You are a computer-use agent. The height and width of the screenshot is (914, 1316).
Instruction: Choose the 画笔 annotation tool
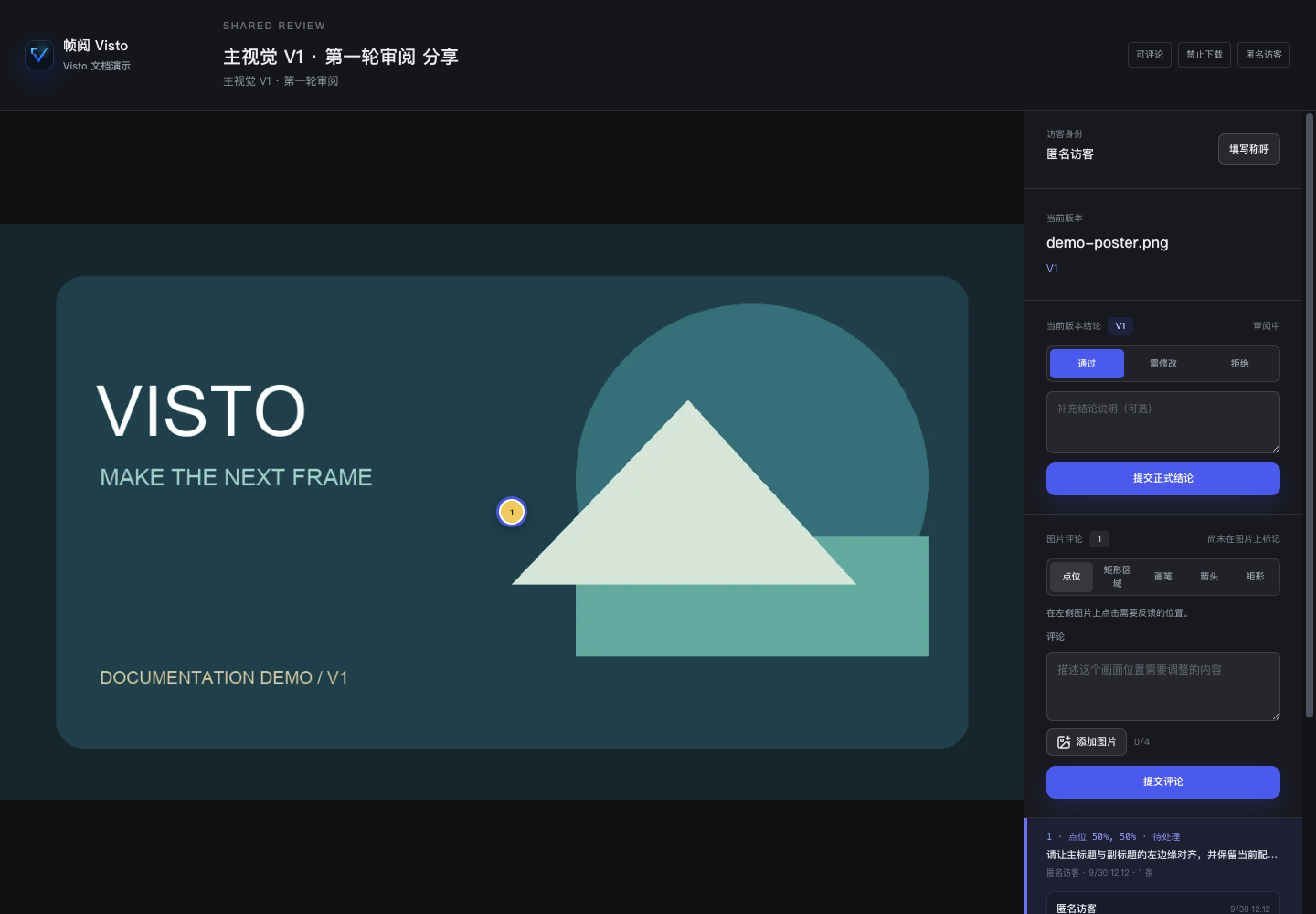point(1163,577)
